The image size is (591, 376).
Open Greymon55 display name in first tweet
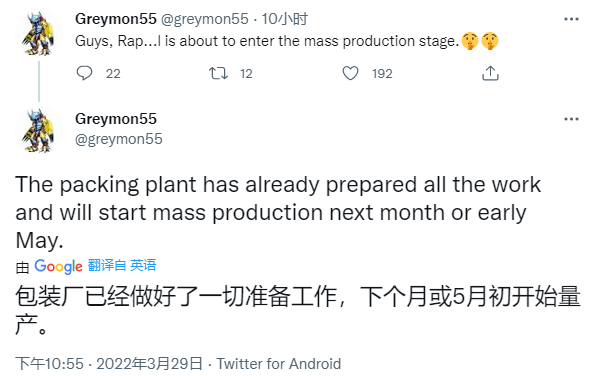(x=116, y=19)
